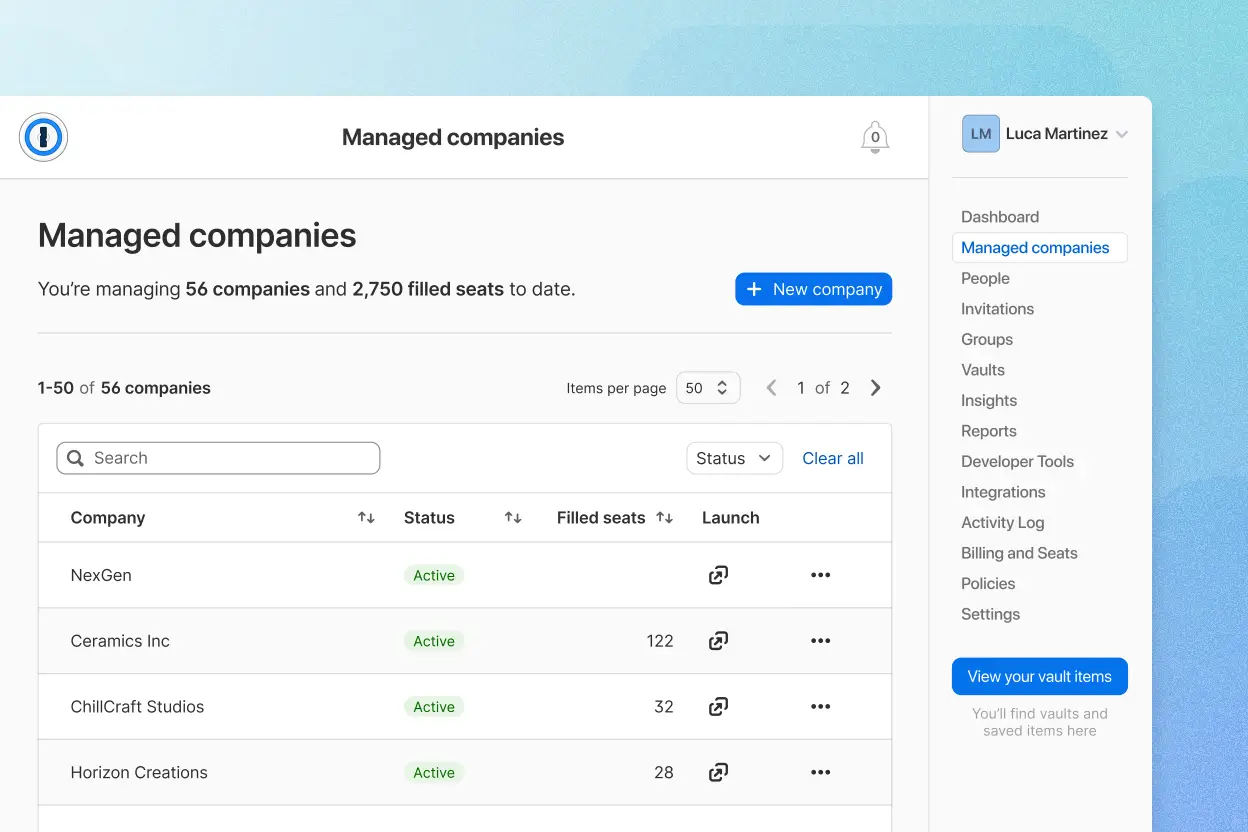
Task: Select Managed companies in the sidebar
Action: (x=1039, y=248)
